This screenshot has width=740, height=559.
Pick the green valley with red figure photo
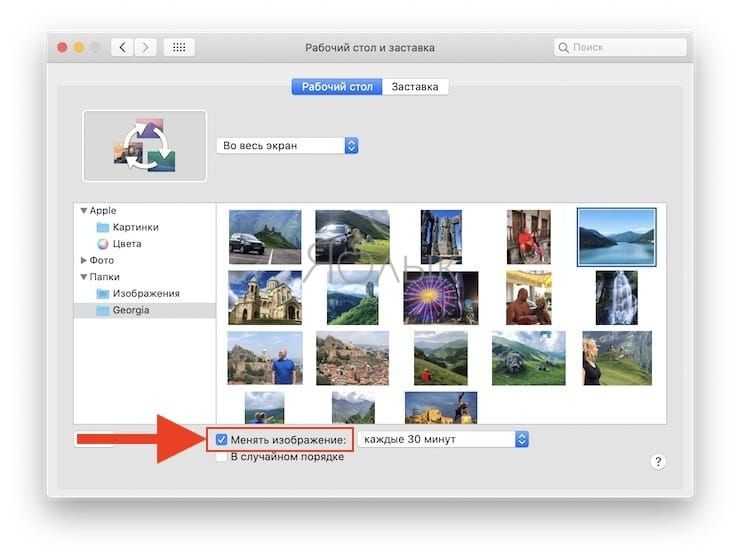[441, 358]
